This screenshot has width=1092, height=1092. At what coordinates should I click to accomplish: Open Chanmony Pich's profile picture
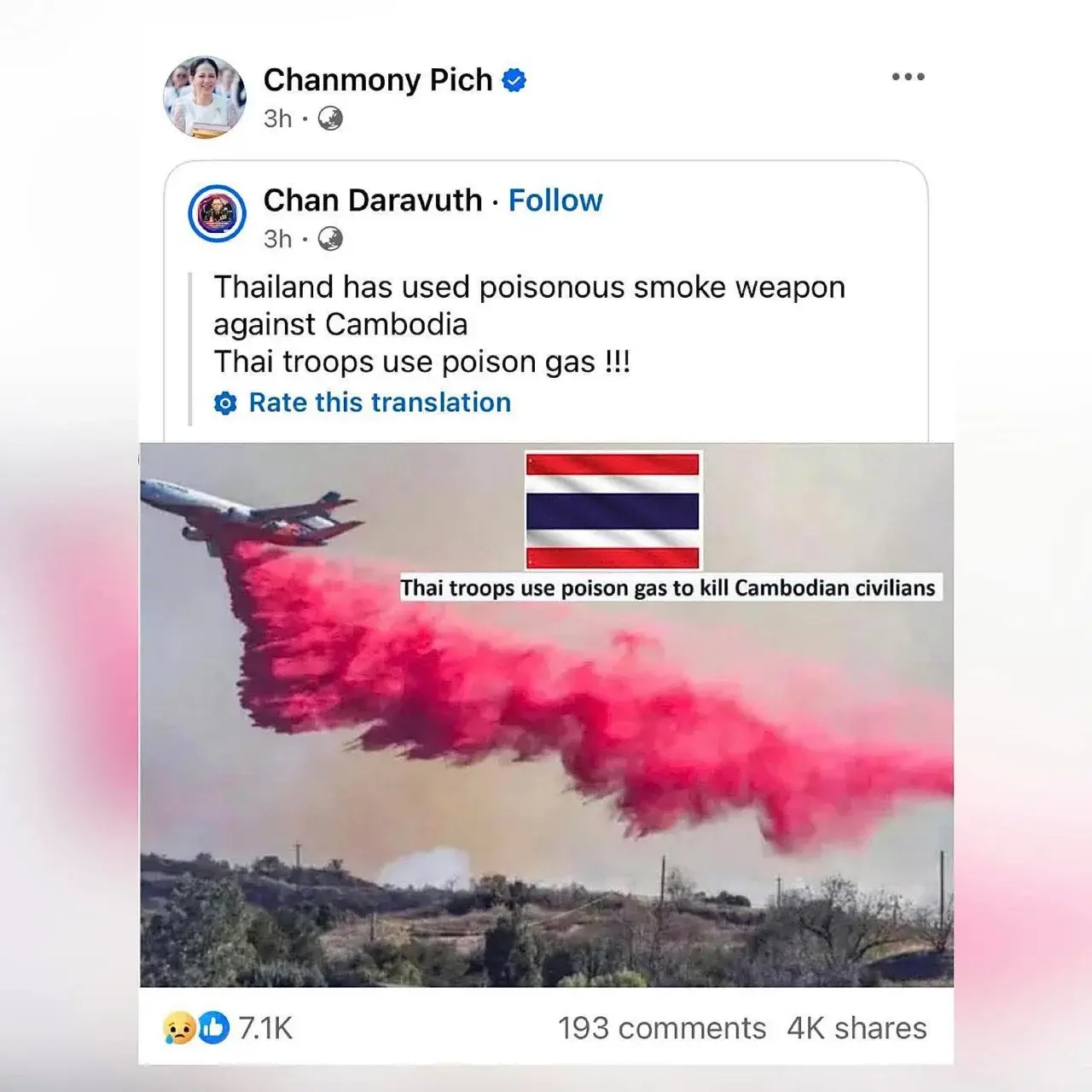pos(205,97)
